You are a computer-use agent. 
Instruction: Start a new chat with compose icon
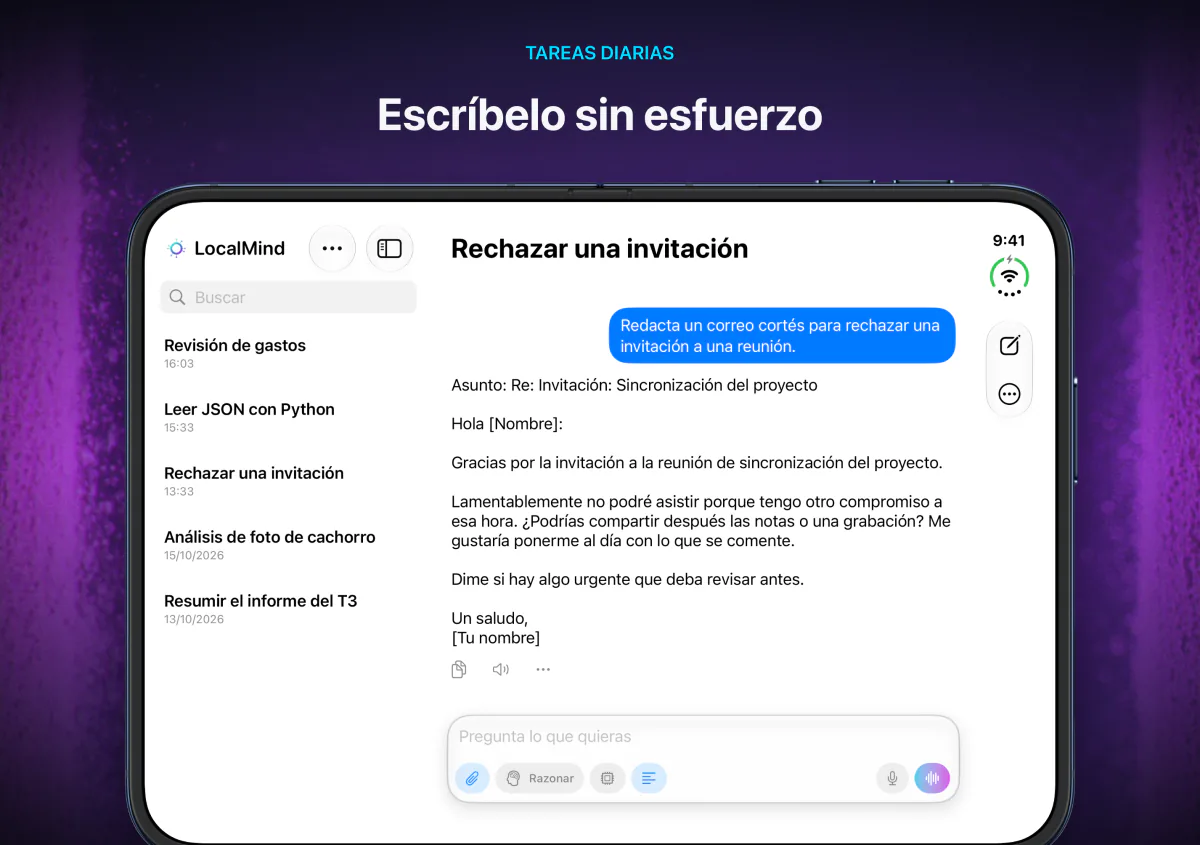click(1009, 346)
